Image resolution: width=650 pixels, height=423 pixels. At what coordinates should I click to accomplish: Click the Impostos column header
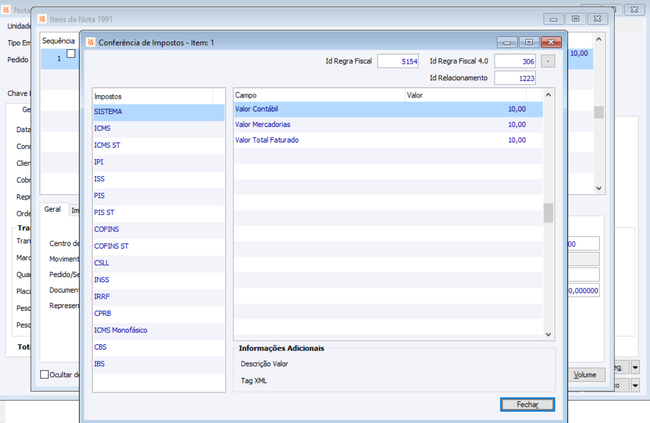tap(153, 97)
